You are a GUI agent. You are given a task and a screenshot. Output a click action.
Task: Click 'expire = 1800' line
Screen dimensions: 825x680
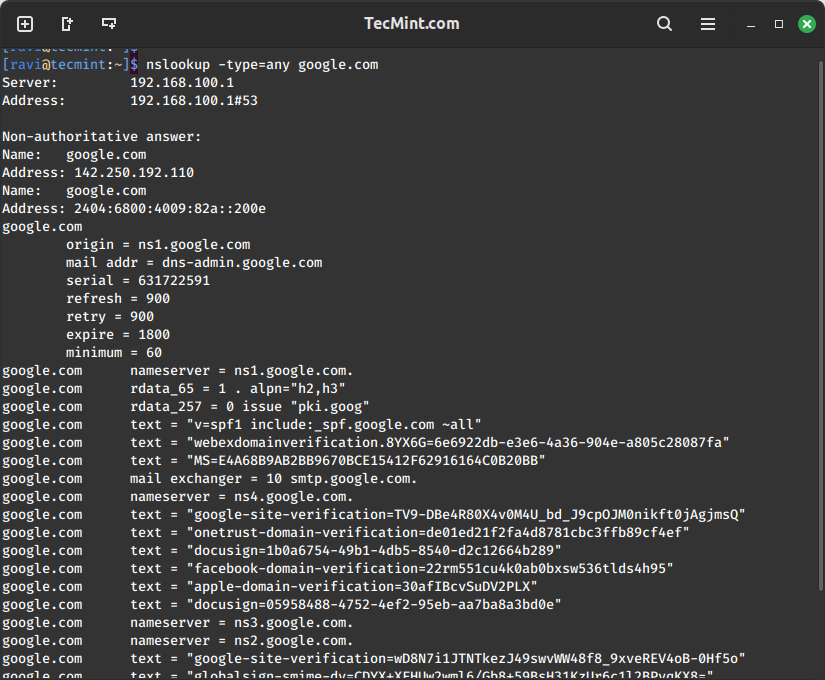tap(118, 335)
